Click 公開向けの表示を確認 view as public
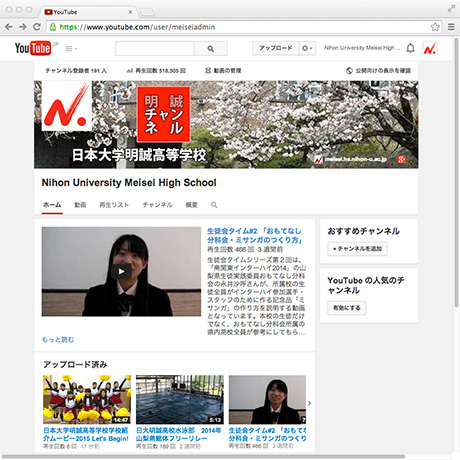The image size is (460, 460). pos(379,71)
